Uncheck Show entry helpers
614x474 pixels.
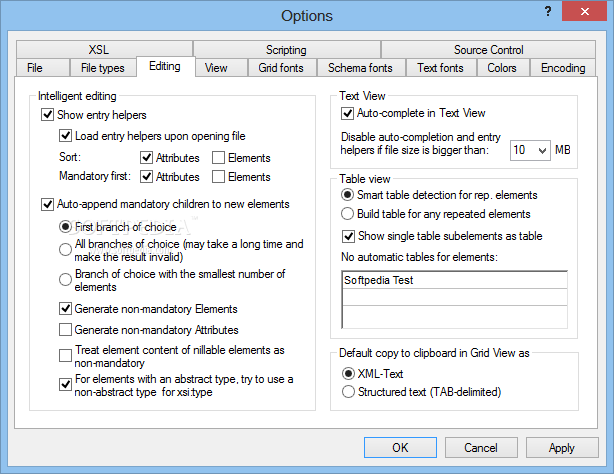[x=47, y=115]
